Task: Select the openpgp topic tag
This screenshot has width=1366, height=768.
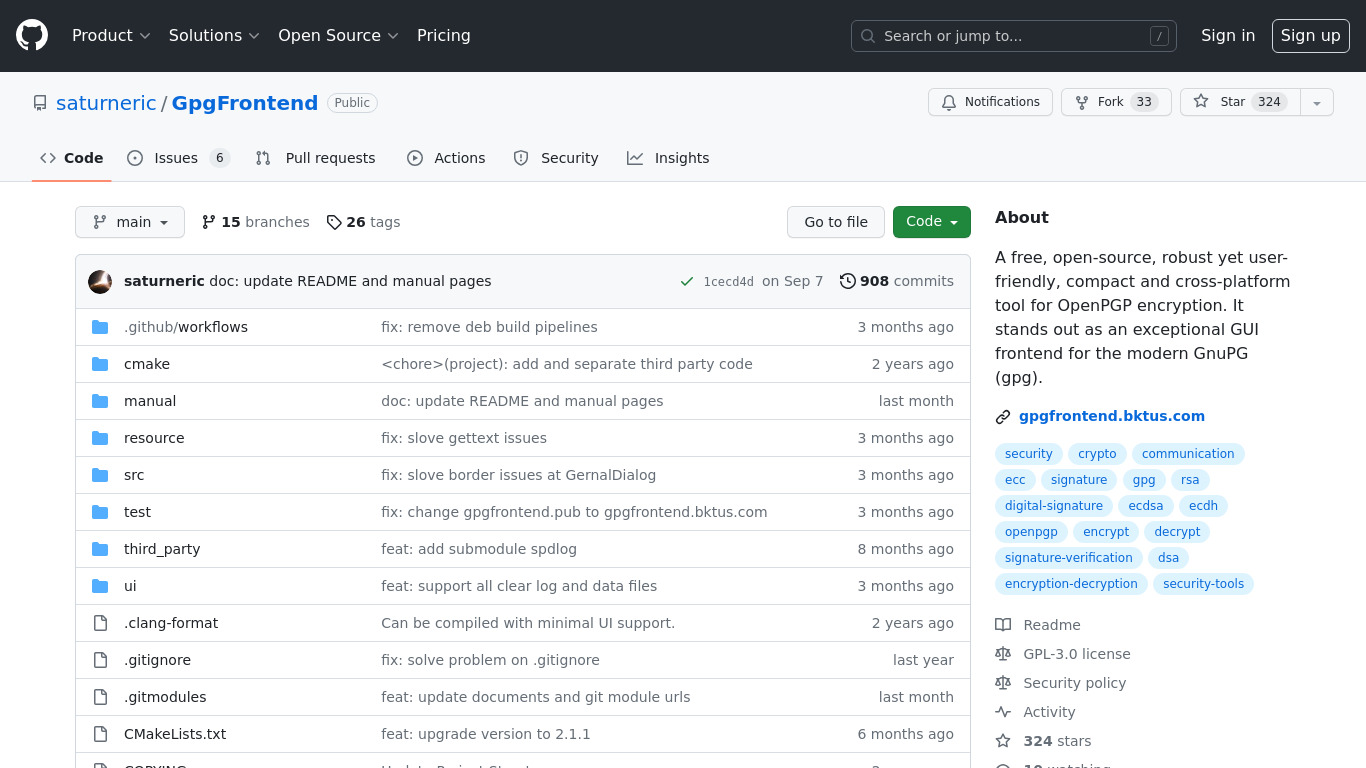Action: pos(1031,532)
